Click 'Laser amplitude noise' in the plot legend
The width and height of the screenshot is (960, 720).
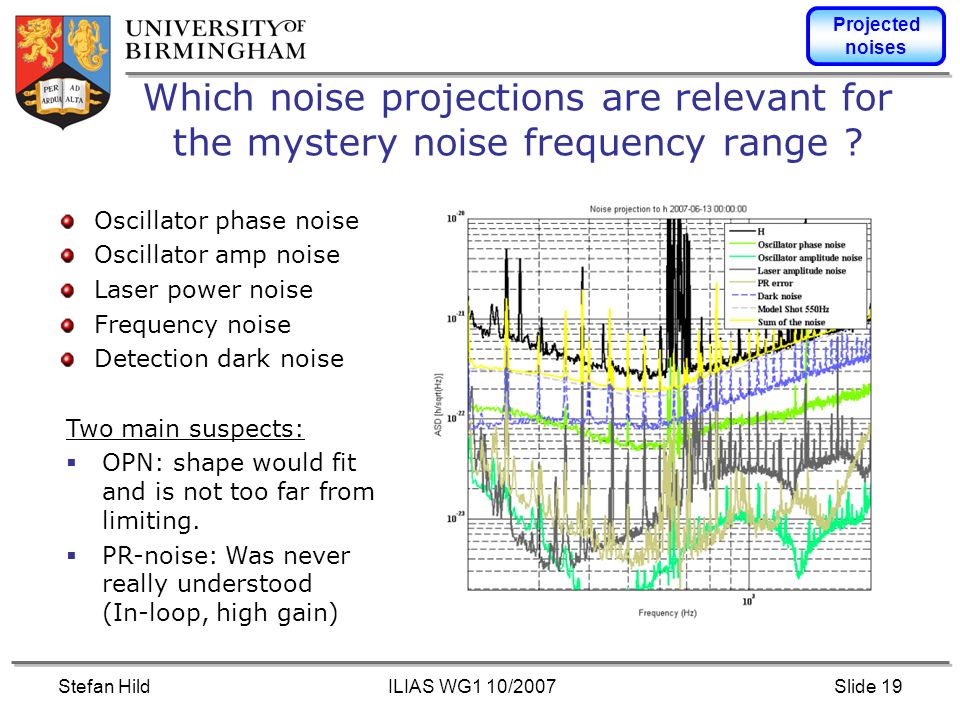click(x=801, y=271)
